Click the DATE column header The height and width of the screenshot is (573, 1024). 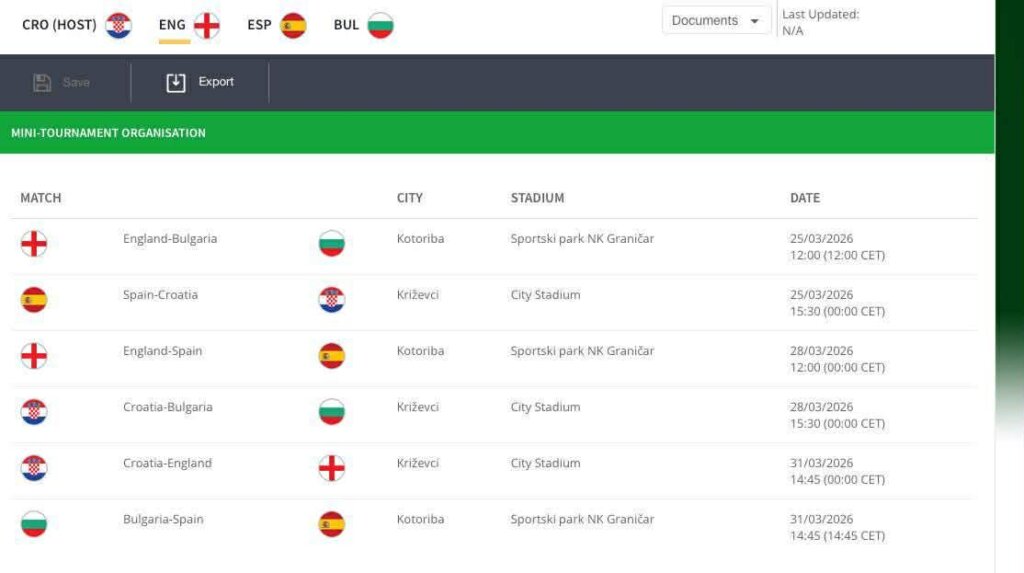click(805, 198)
